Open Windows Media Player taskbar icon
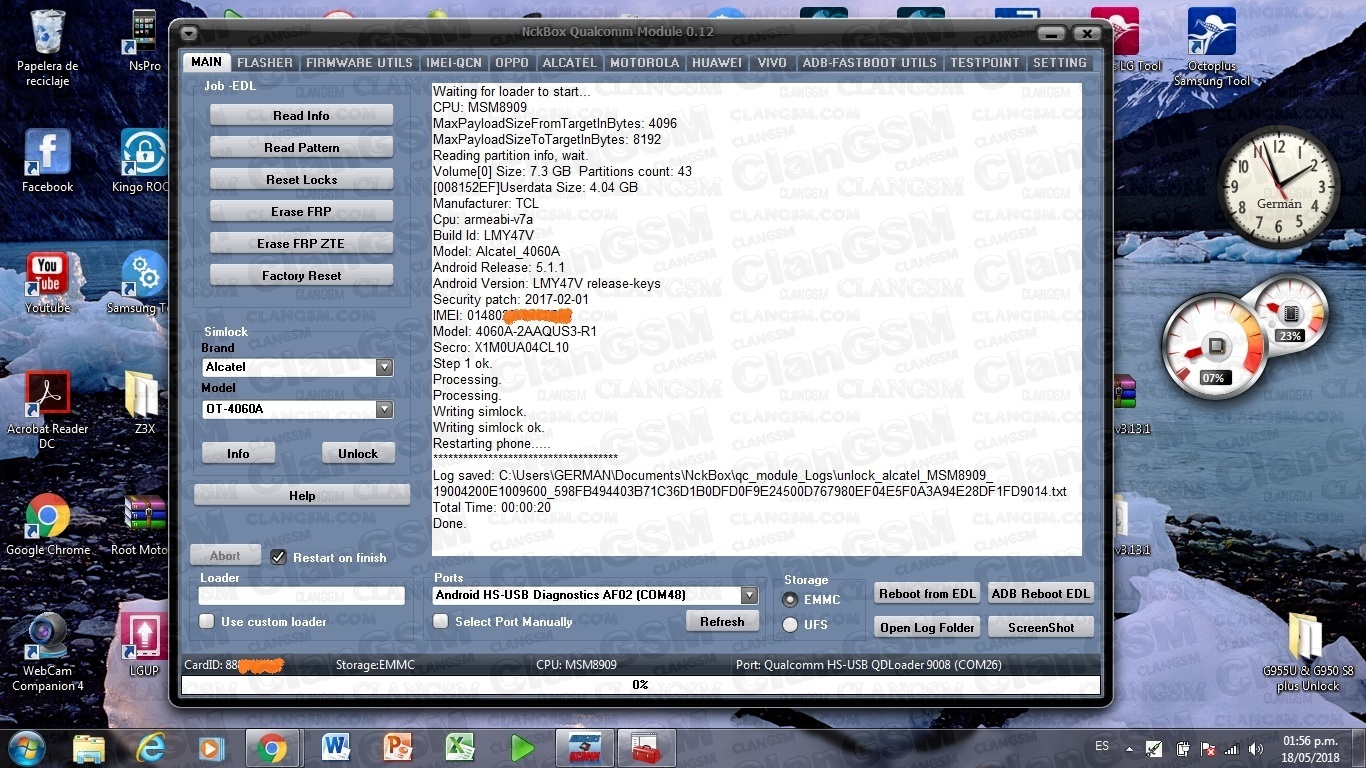 click(x=211, y=748)
